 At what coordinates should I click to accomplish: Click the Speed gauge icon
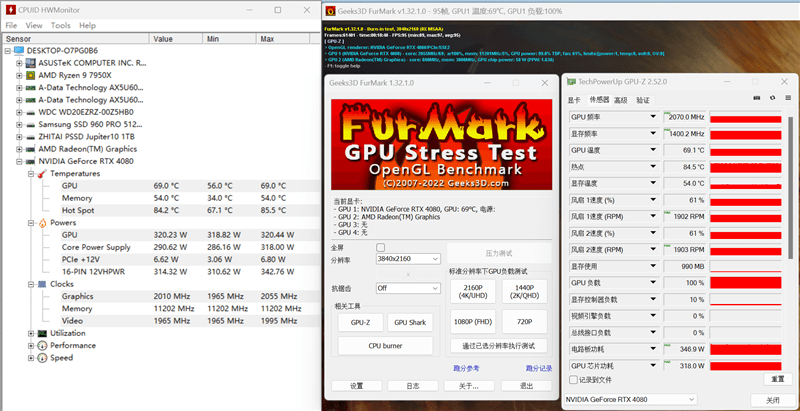click(42, 357)
